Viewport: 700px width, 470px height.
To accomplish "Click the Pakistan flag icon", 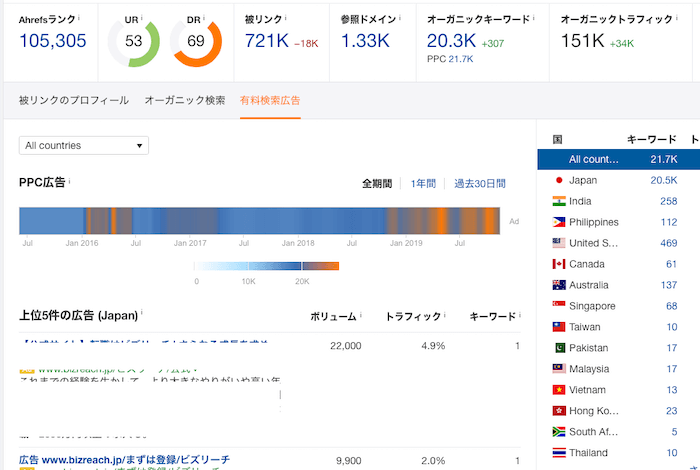I will tap(560, 348).
